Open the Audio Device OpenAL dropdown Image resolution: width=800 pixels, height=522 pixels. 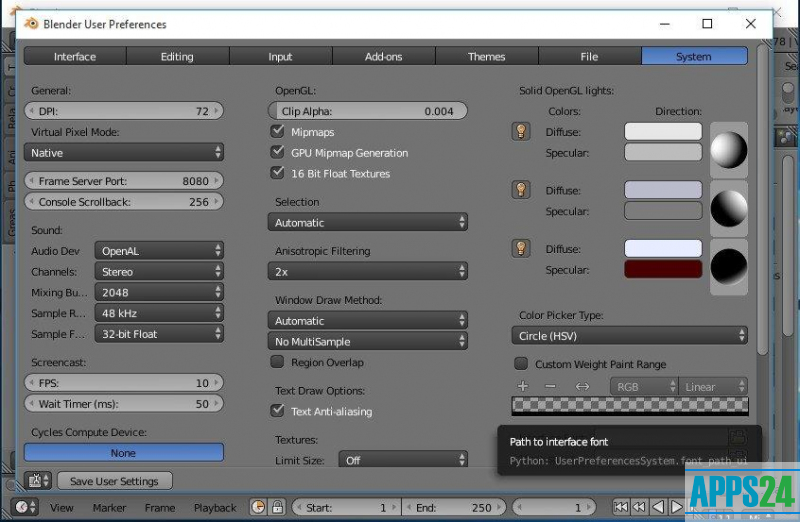pyautogui.click(x=159, y=251)
